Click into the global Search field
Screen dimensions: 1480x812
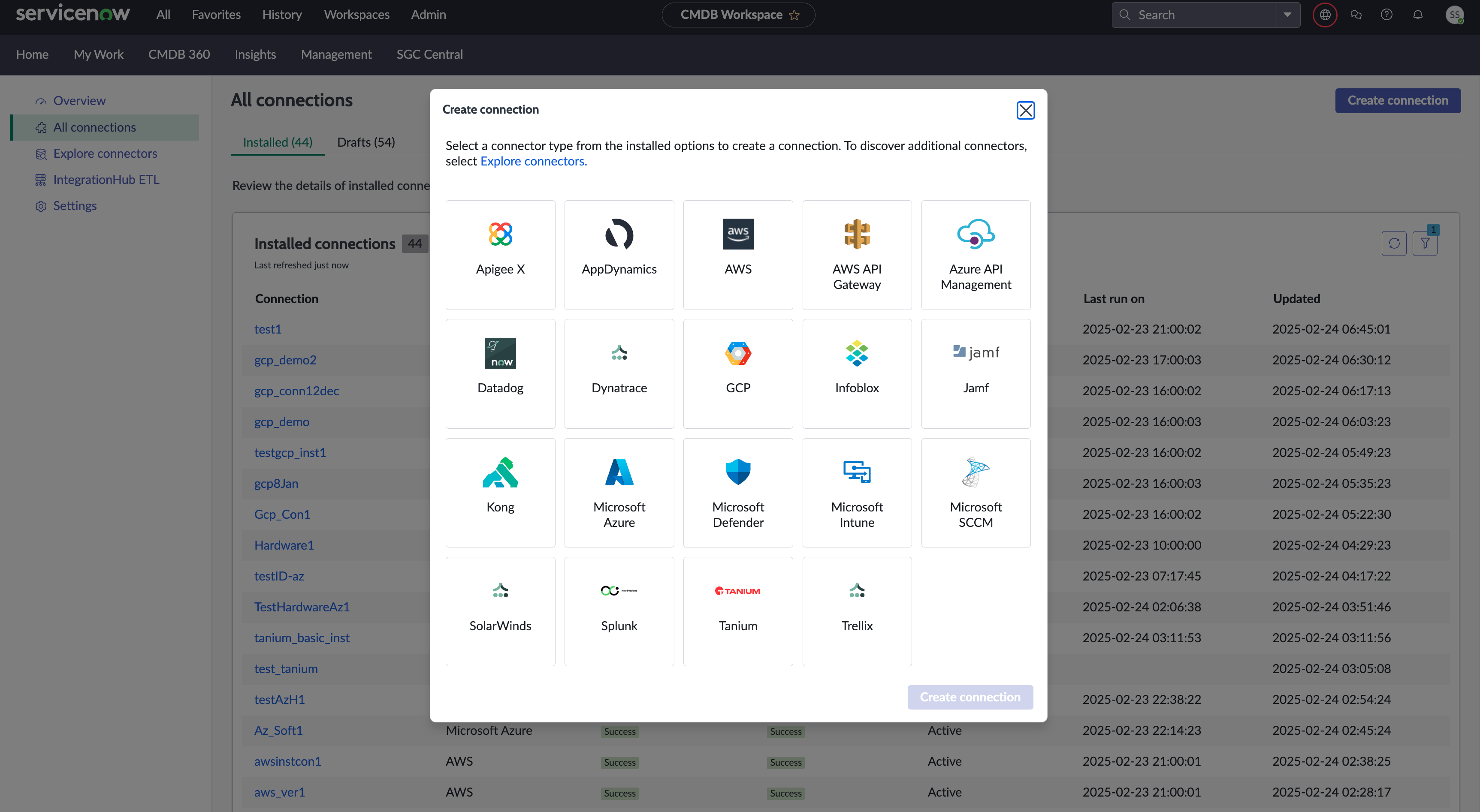pos(1193,15)
